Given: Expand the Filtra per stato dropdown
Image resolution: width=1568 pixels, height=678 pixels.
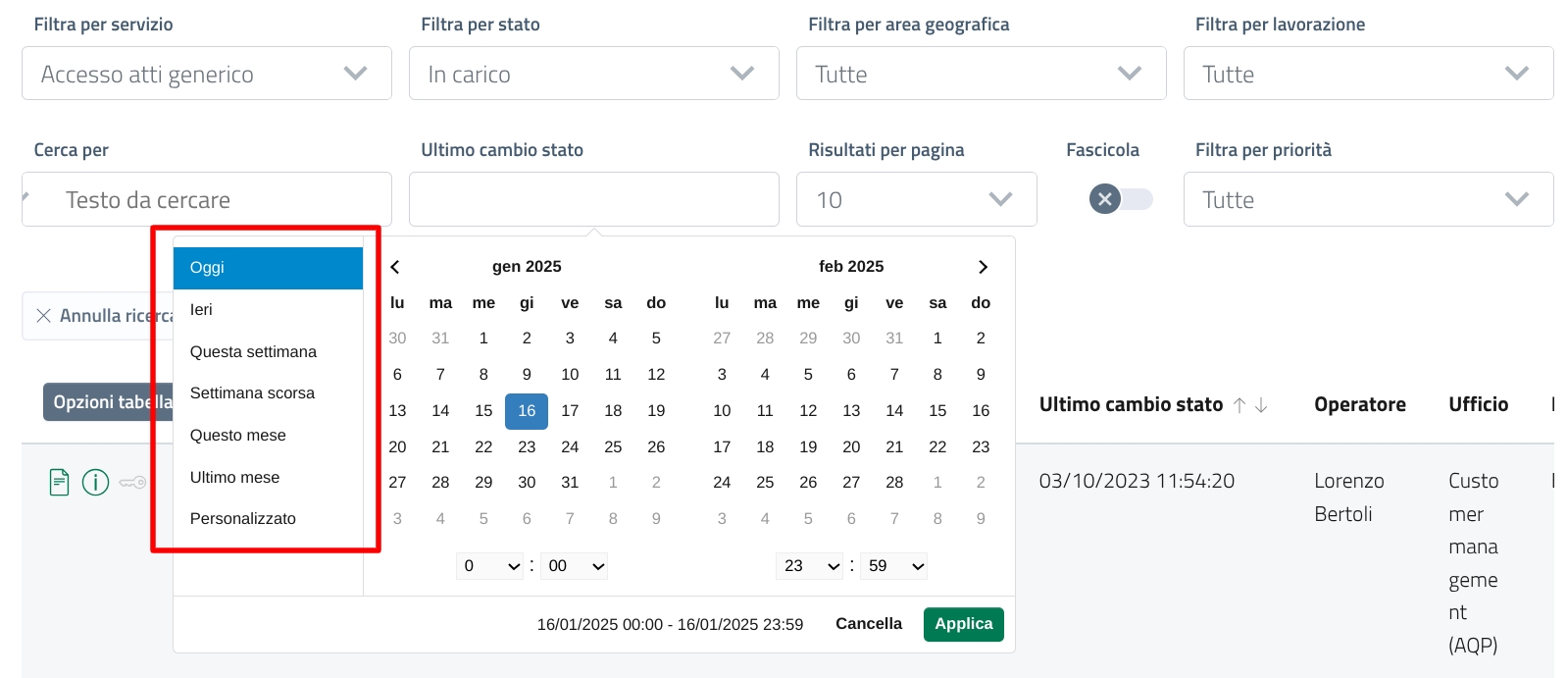Looking at the screenshot, I should pos(593,74).
